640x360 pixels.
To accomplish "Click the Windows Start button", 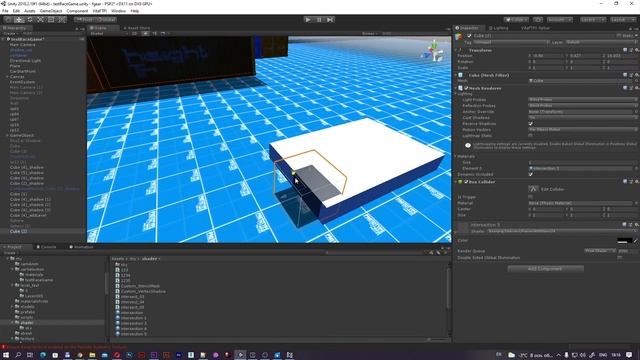I will pos(6,355).
